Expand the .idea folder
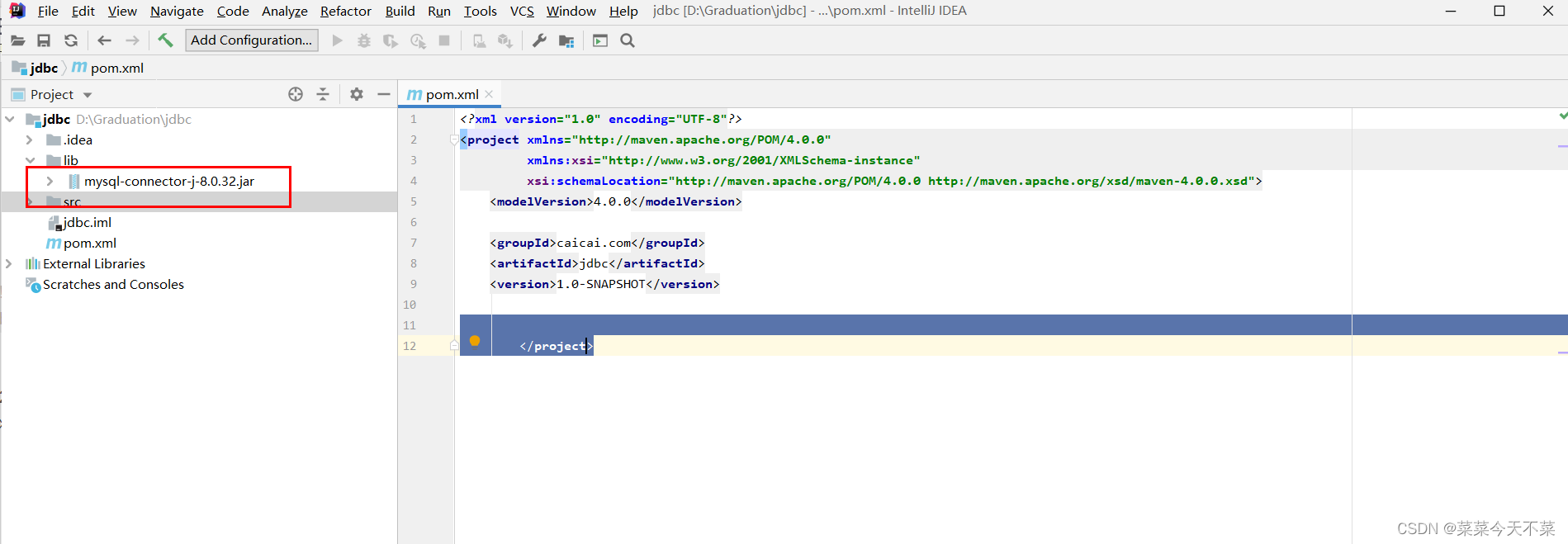 30,140
